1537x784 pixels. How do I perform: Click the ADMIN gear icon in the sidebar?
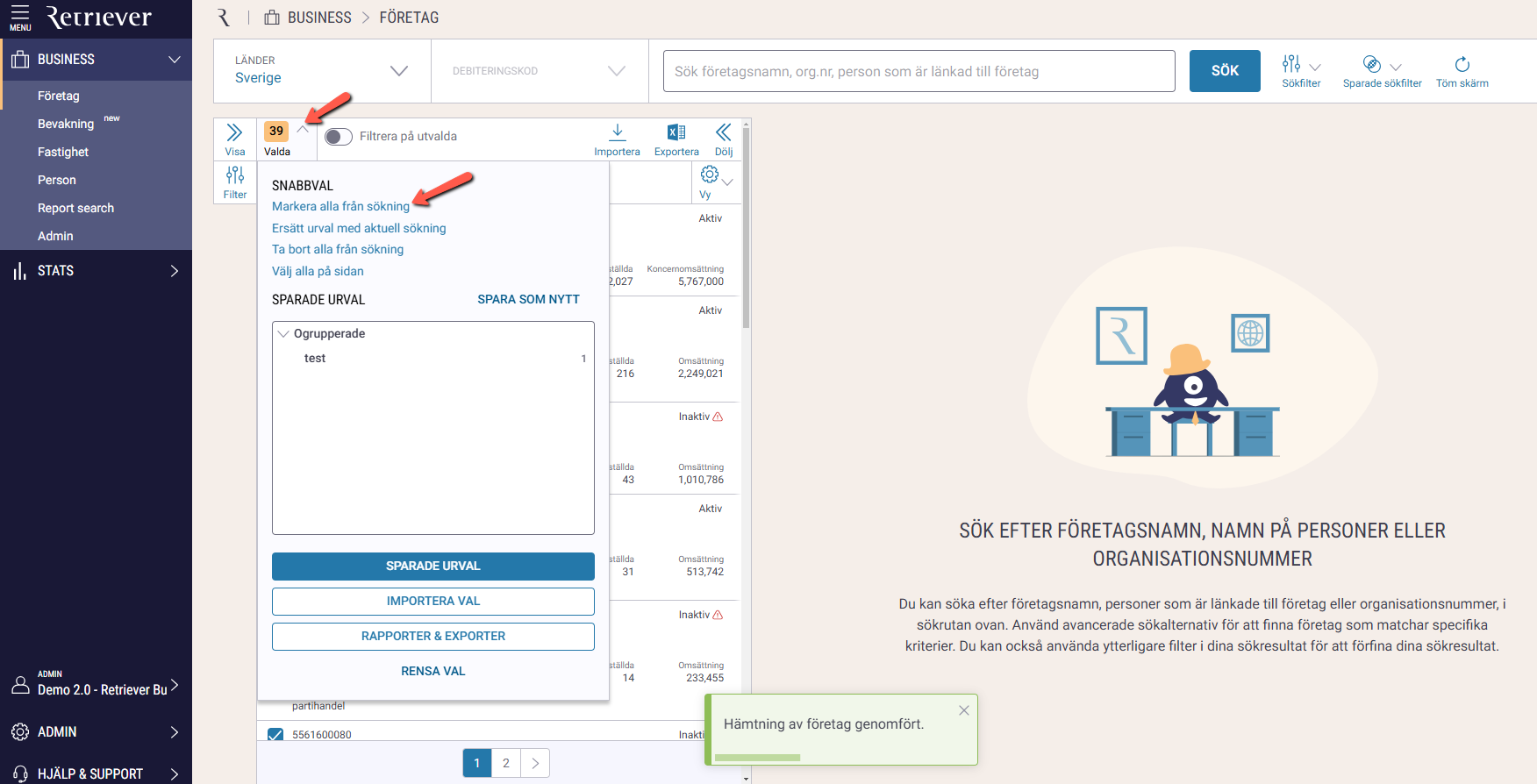coord(20,731)
